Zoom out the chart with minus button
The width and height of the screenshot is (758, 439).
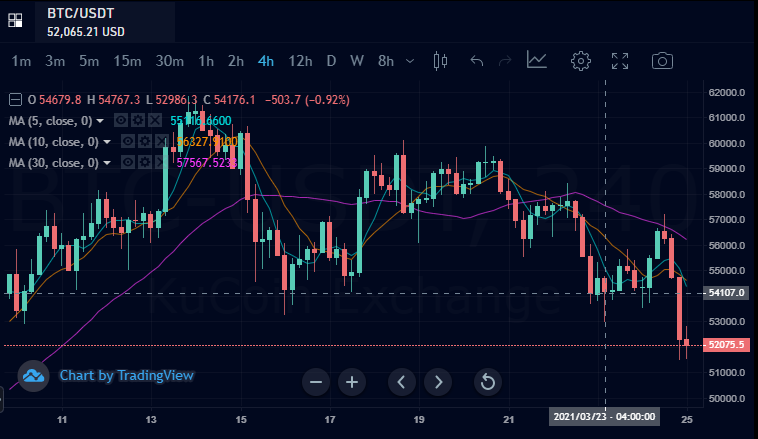click(x=316, y=382)
